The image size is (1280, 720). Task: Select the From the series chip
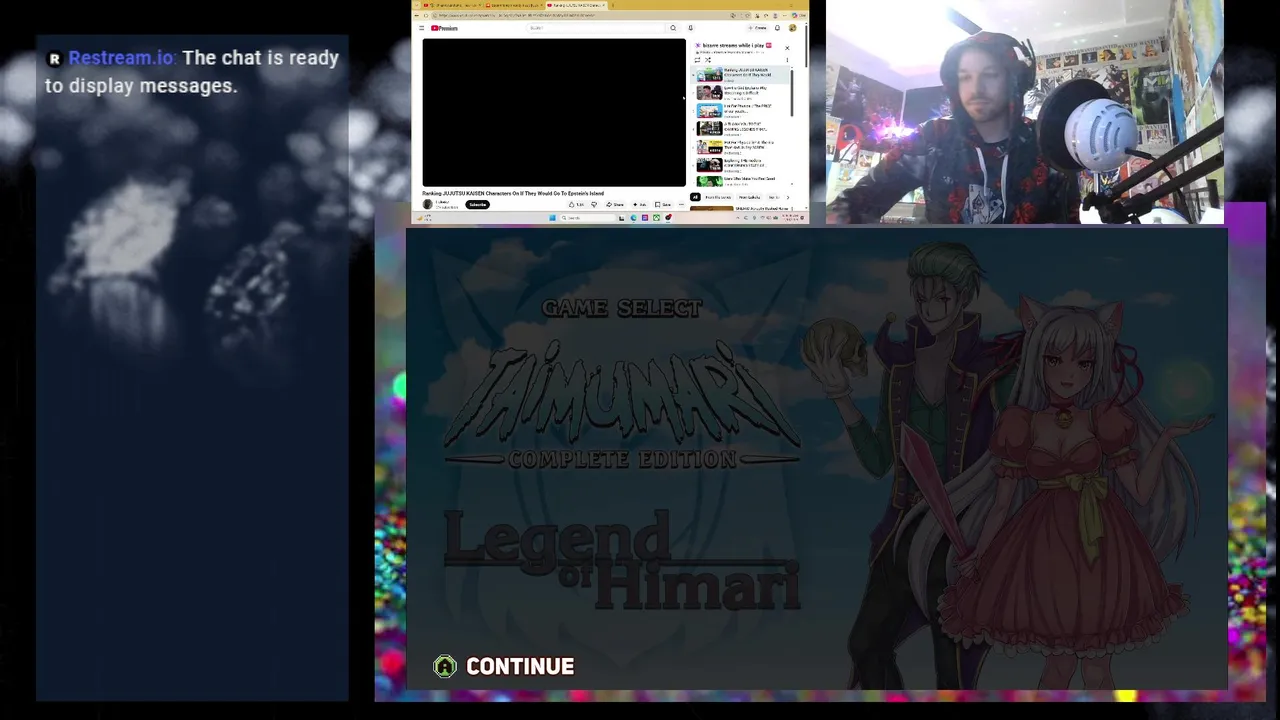click(718, 197)
